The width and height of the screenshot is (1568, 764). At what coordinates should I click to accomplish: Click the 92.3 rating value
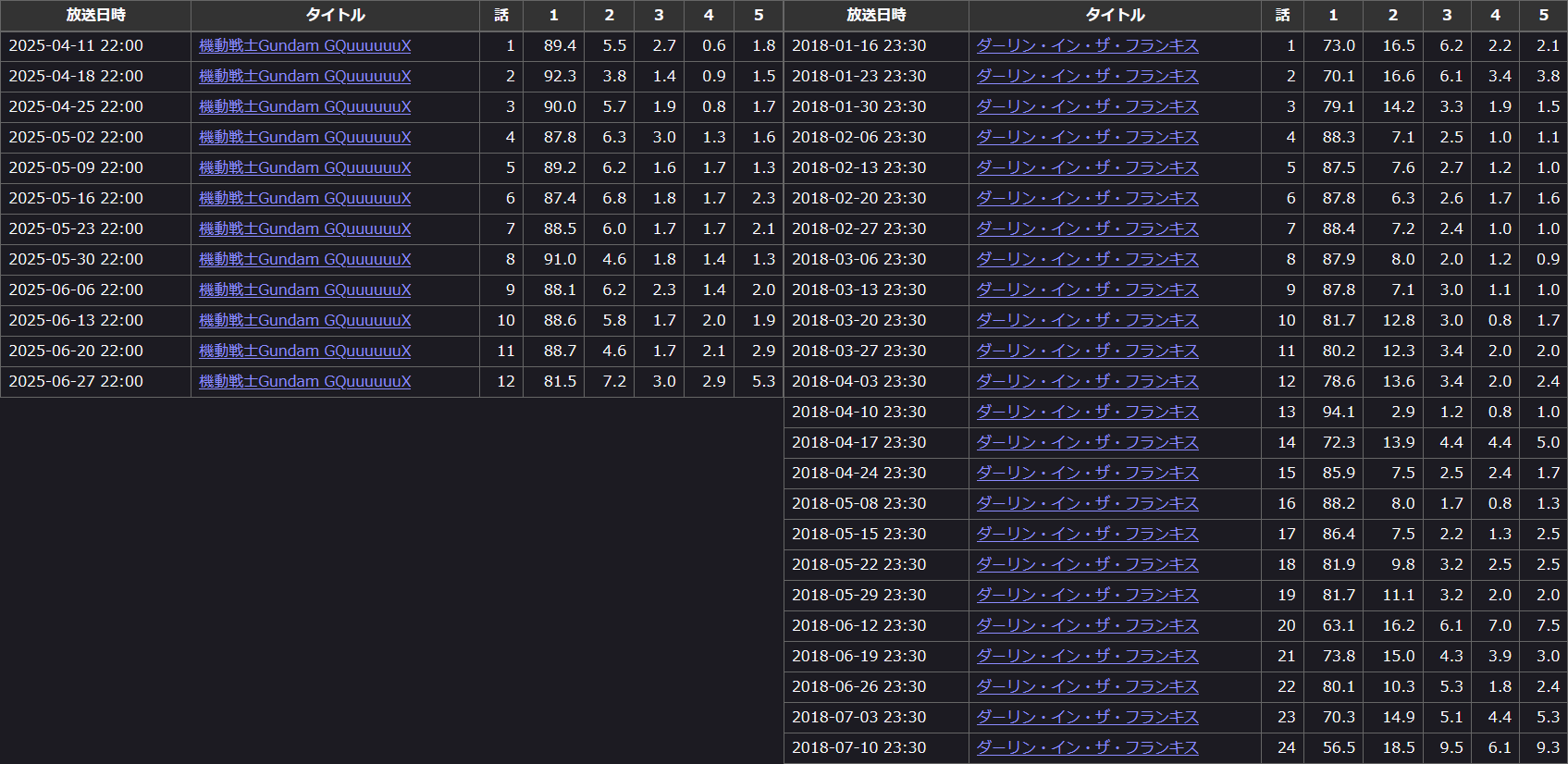click(560, 76)
